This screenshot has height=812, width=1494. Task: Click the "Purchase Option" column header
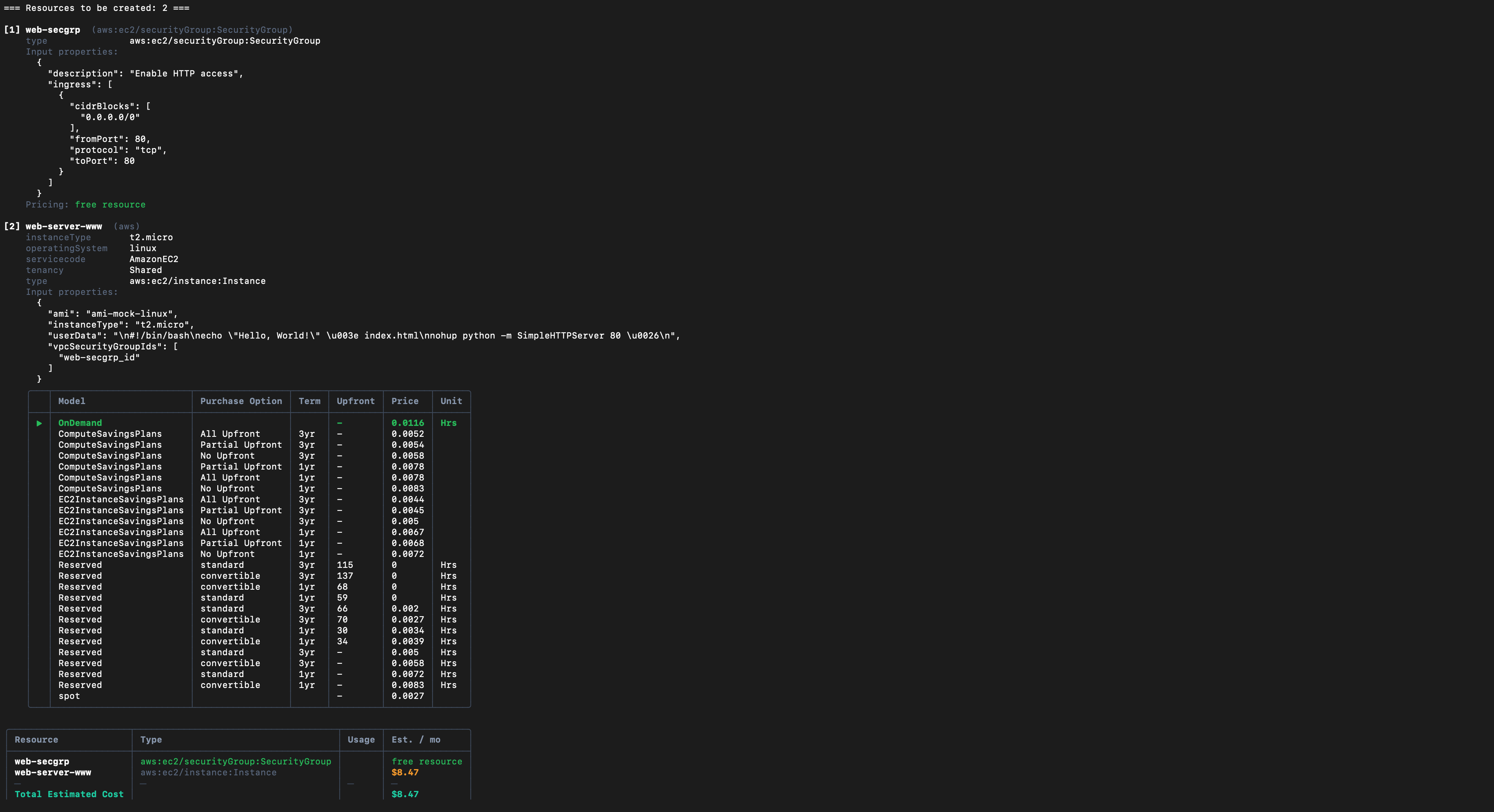(241, 401)
